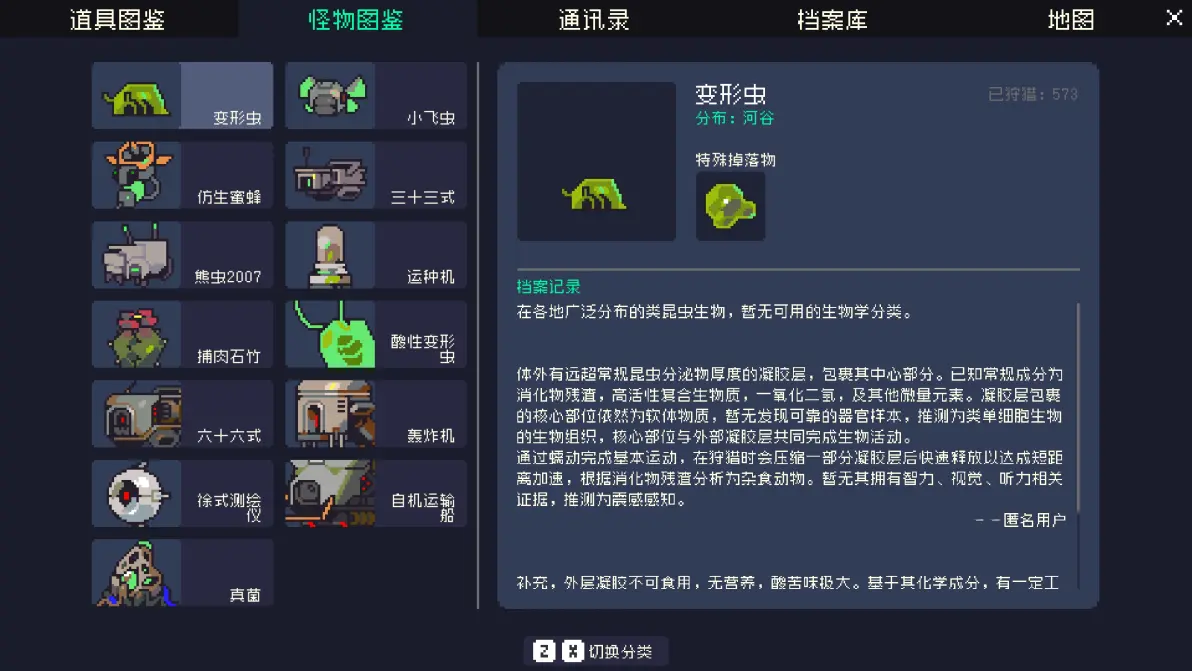This screenshot has width=1192, height=671.
Task: Choose the 三十三式 monster icon
Action: point(331,176)
